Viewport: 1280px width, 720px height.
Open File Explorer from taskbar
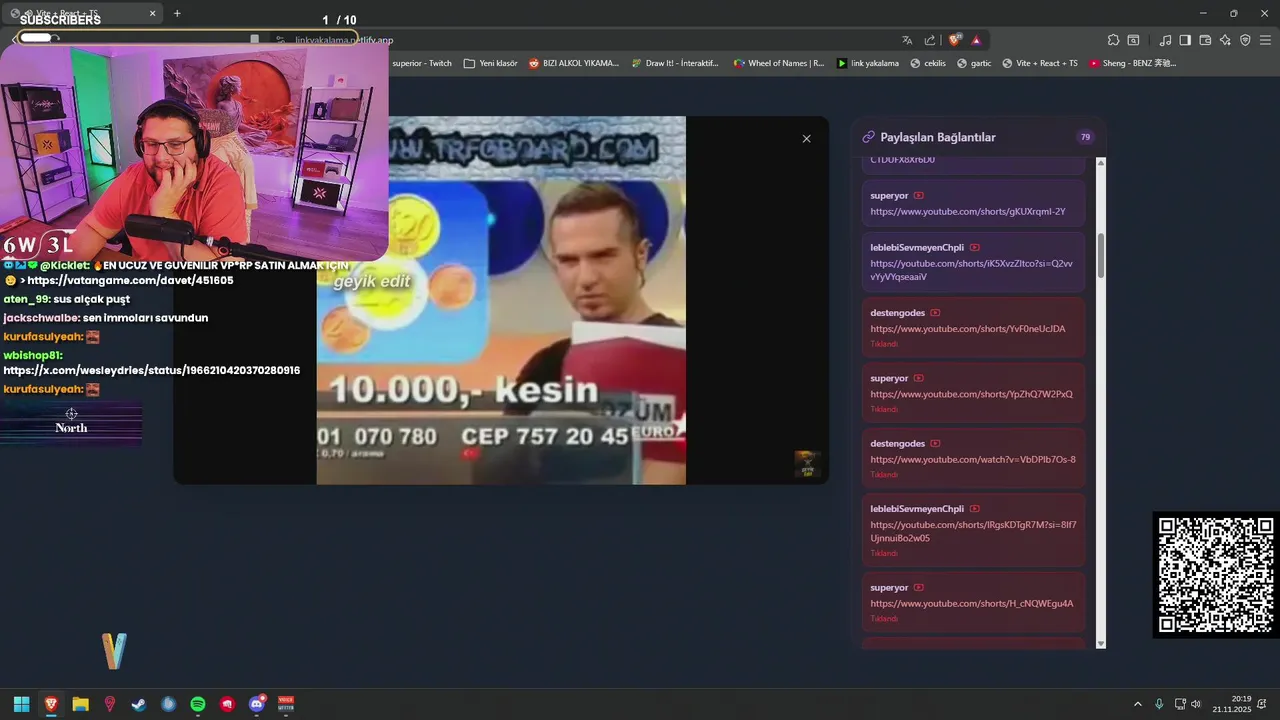80,704
